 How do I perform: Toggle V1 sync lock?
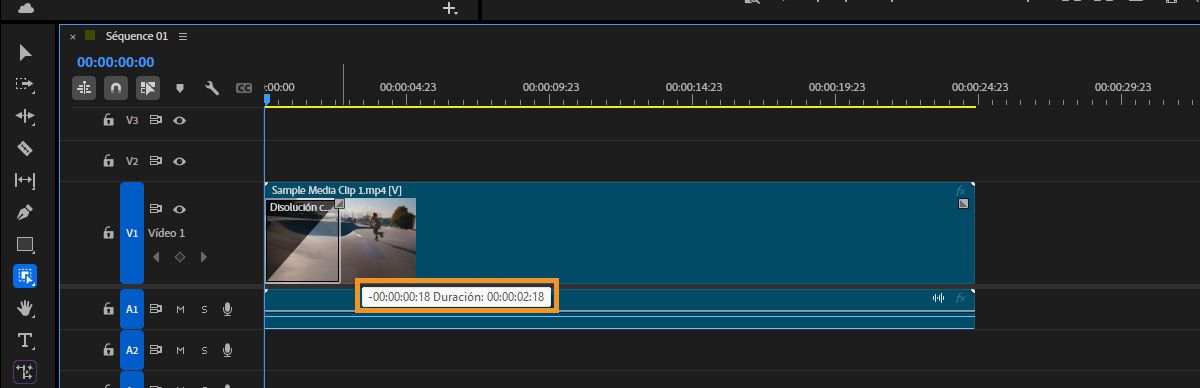156,209
